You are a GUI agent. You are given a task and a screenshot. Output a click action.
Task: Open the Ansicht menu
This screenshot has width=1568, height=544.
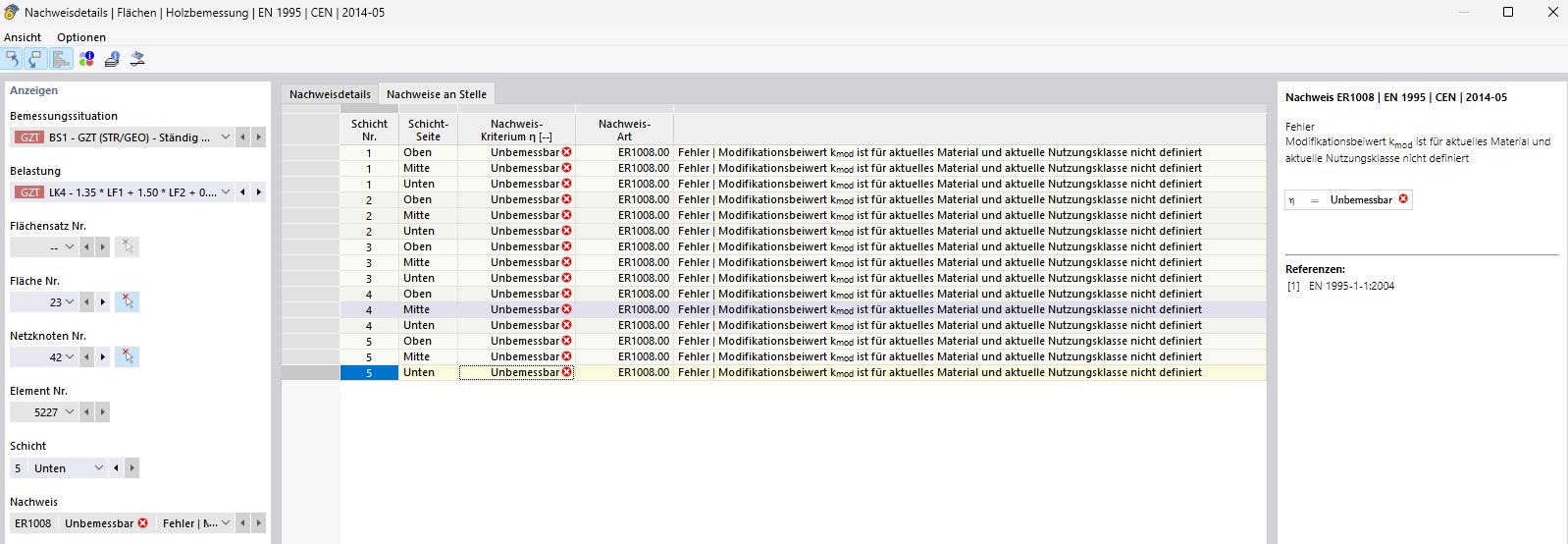tap(23, 37)
